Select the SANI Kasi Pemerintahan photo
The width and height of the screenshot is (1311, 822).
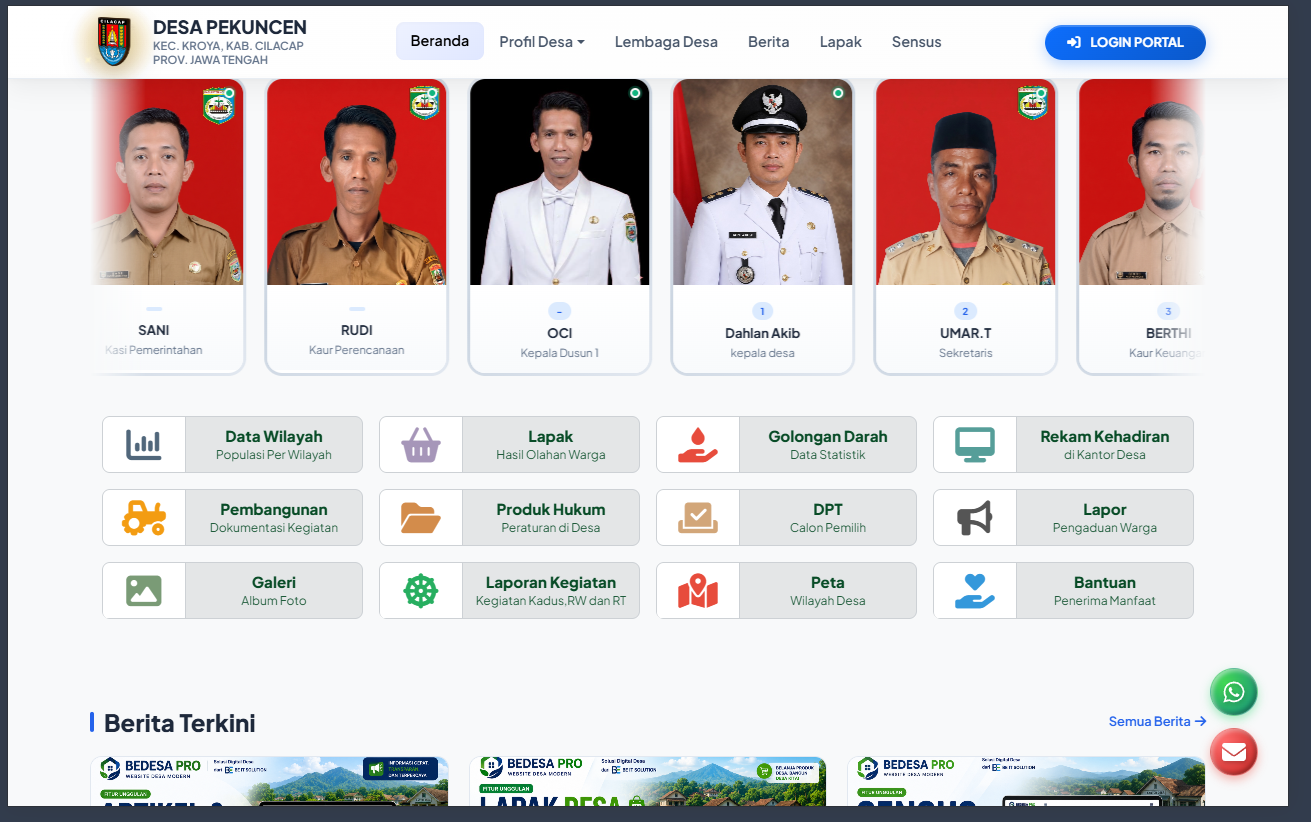[x=167, y=182]
